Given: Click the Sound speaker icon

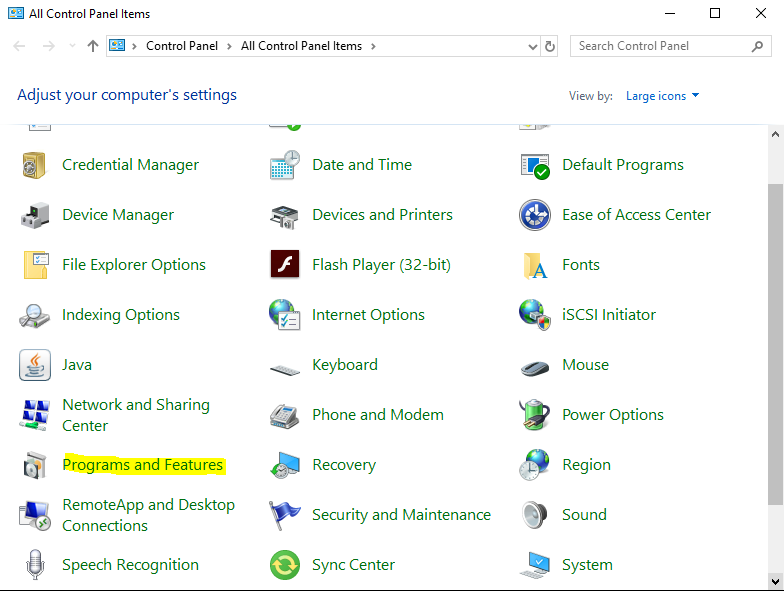Looking at the screenshot, I should pyautogui.click(x=535, y=515).
